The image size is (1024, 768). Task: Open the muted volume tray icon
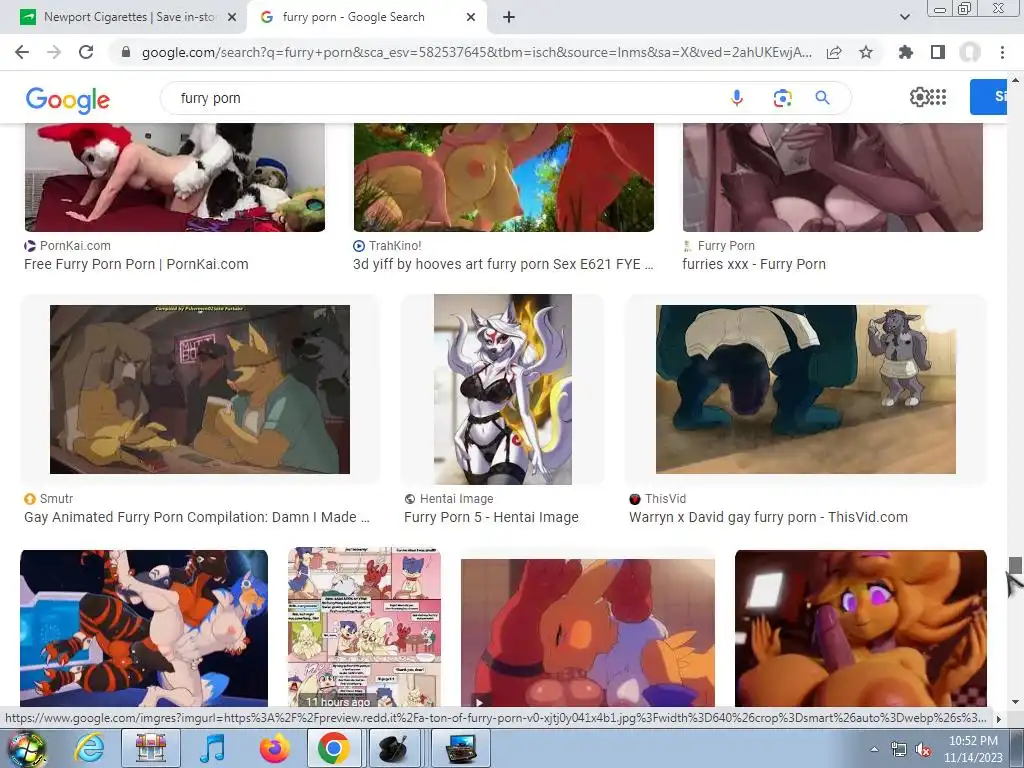(923, 750)
